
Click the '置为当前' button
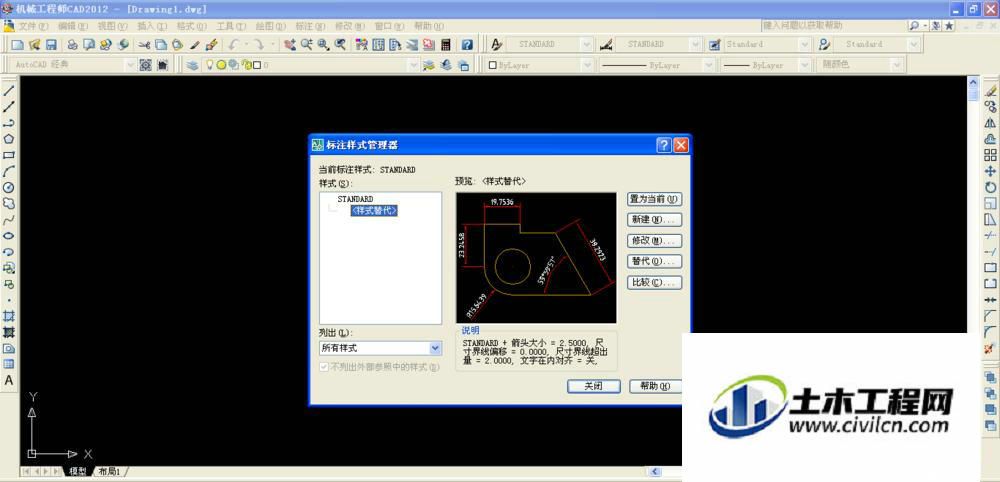click(655, 199)
